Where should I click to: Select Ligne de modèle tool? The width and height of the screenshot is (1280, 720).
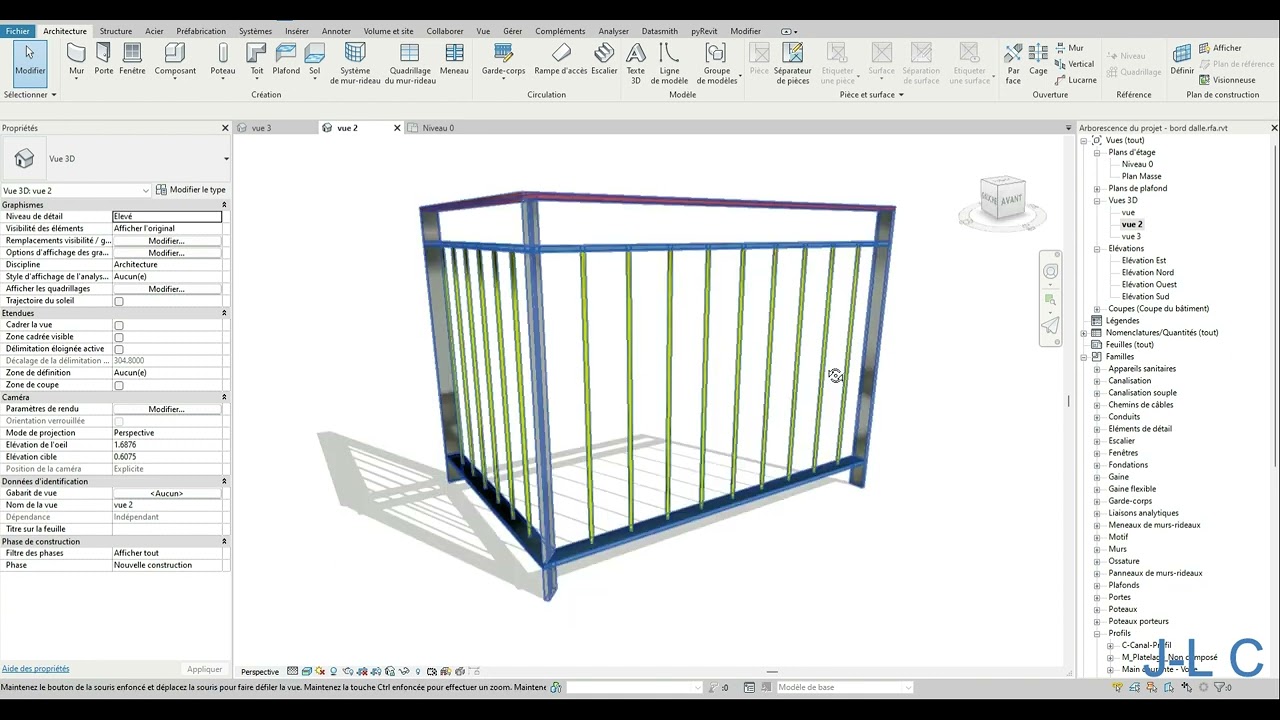669,64
